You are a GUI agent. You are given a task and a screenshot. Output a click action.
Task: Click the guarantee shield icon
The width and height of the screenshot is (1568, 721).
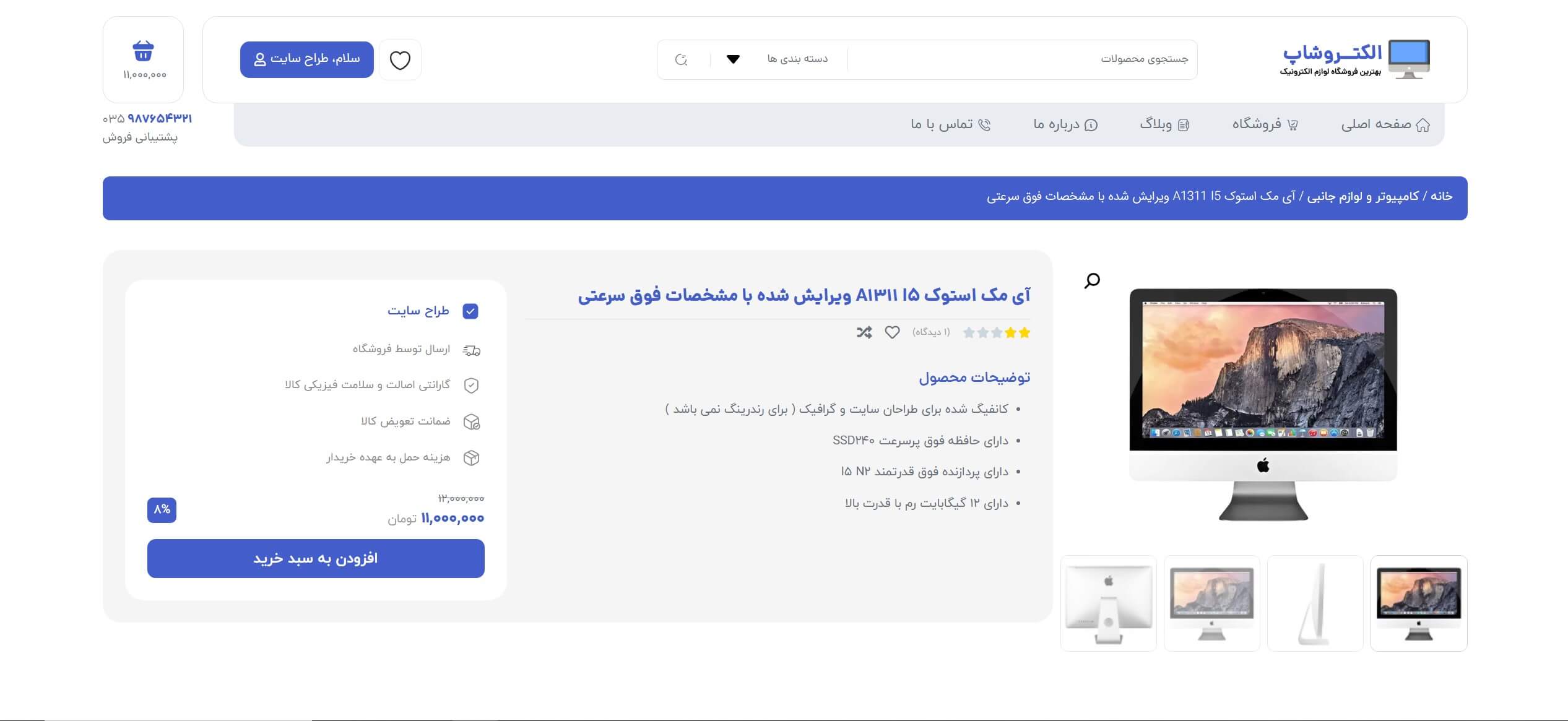pyautogui.click(x=472, y=386)
